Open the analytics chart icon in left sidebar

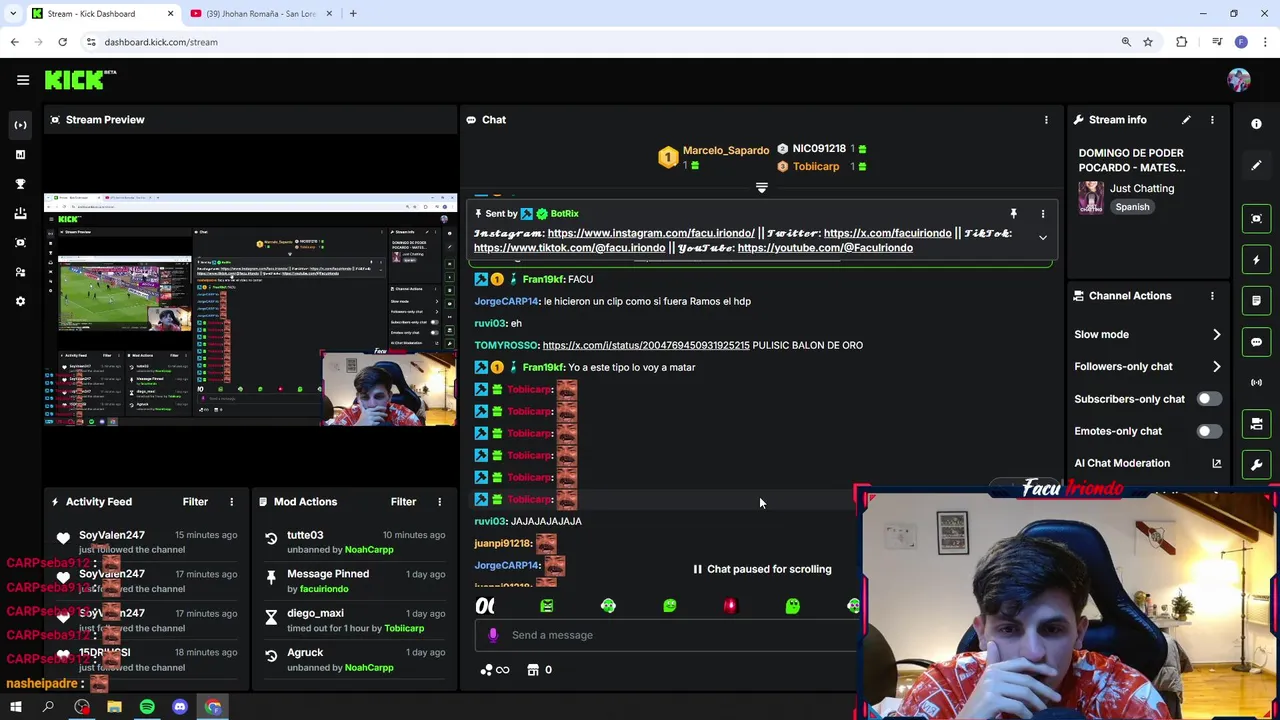click(x=20, y=154)
